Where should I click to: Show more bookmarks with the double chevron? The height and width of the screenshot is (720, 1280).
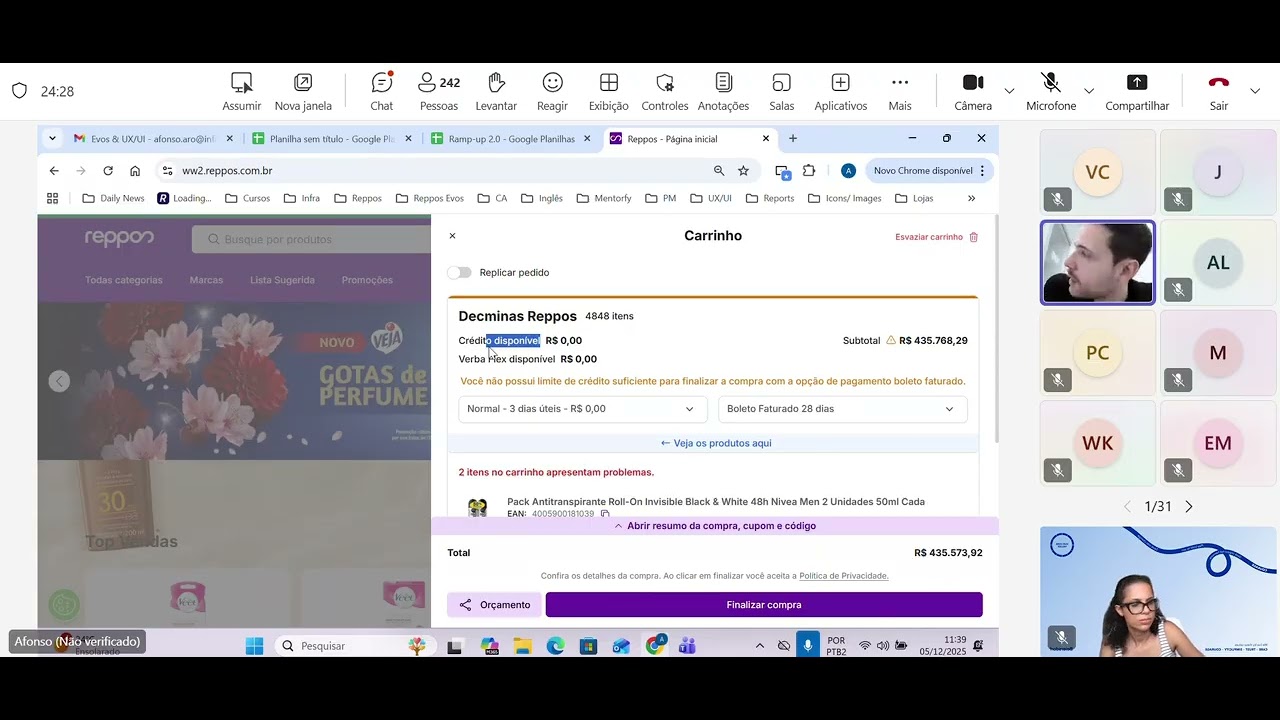(x=971, y=198)
